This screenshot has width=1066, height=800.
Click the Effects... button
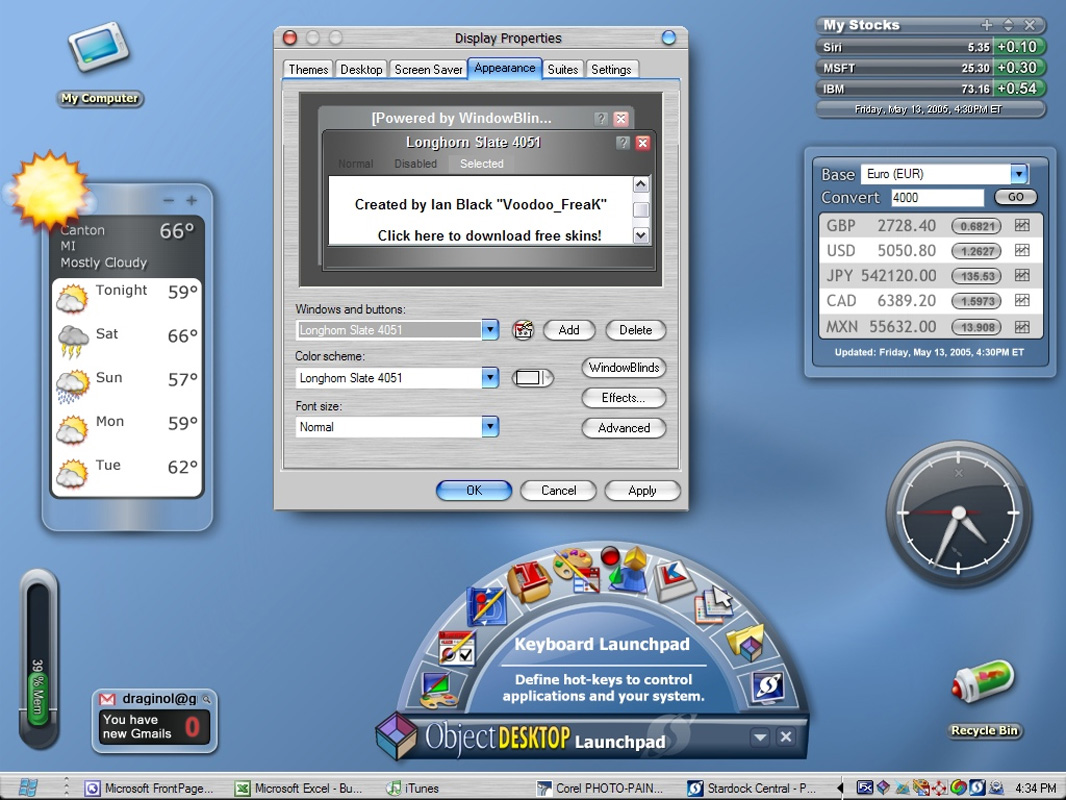coord(623,398)
